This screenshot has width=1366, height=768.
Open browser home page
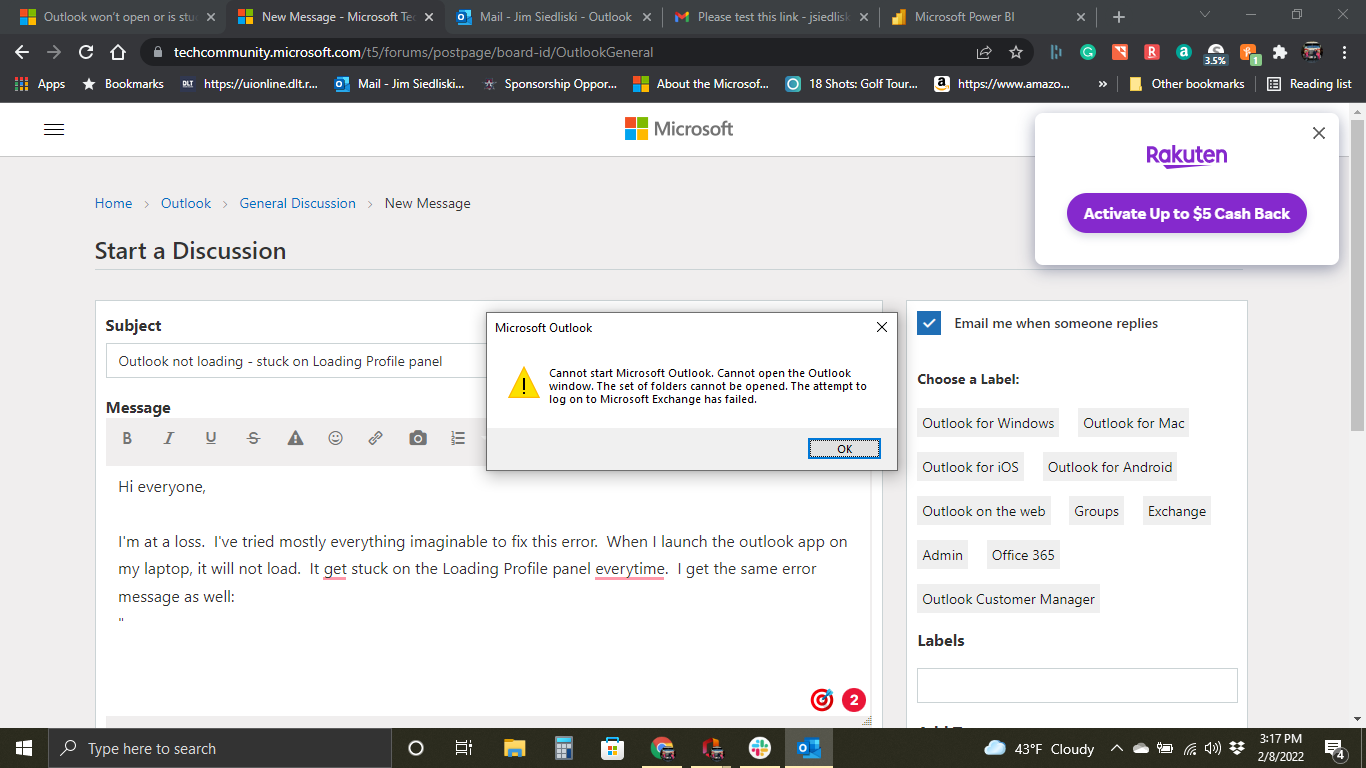pyautogui.click(x=118, y=52)
